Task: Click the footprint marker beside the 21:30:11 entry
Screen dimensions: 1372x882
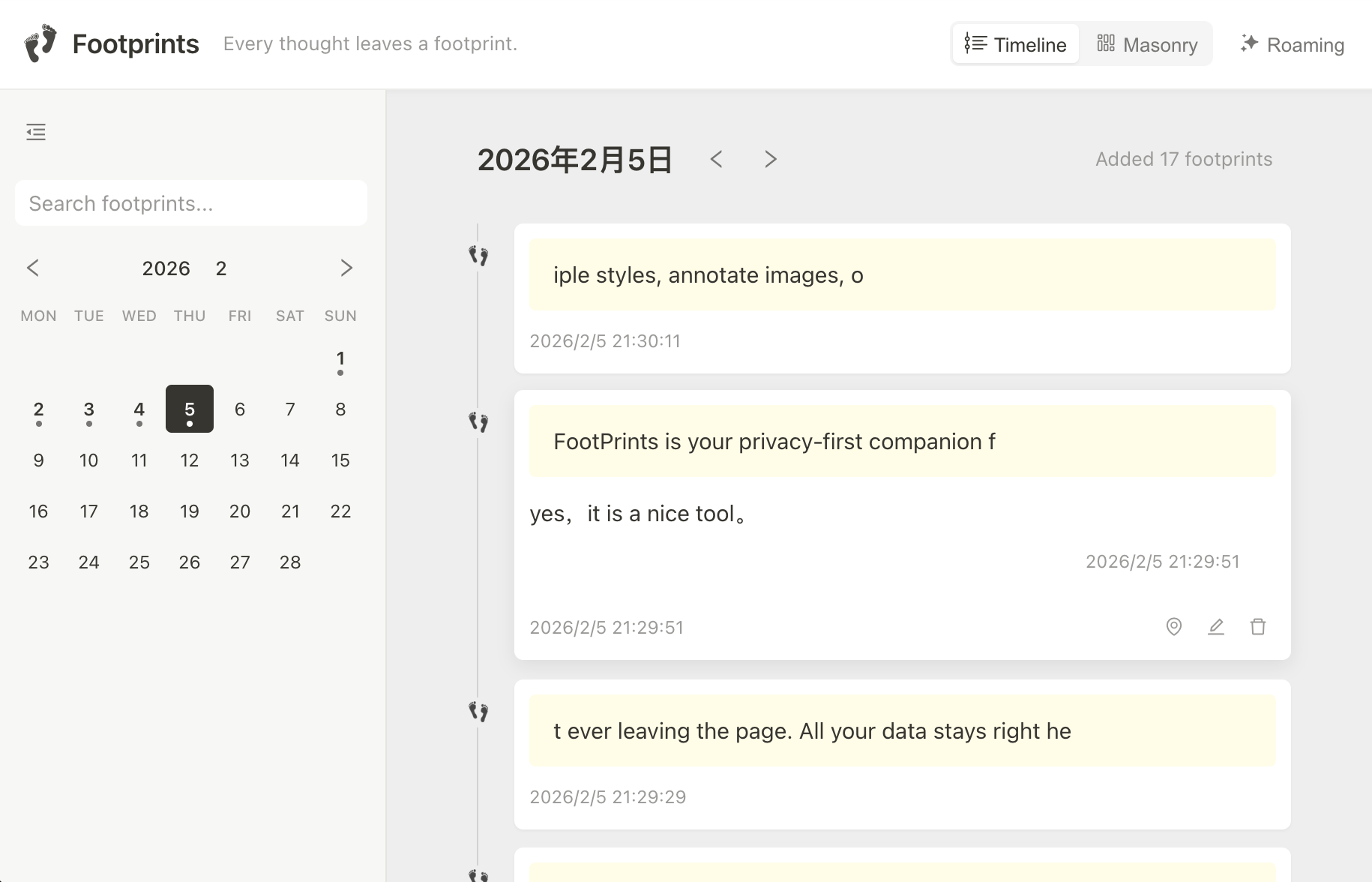Action: (478, 255)
